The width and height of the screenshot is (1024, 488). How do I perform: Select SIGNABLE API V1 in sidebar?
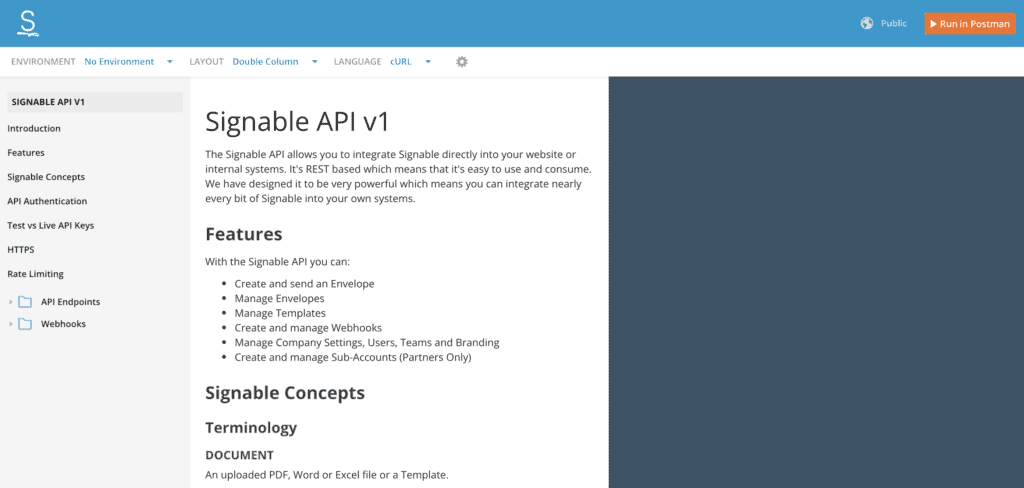(95, 102)
